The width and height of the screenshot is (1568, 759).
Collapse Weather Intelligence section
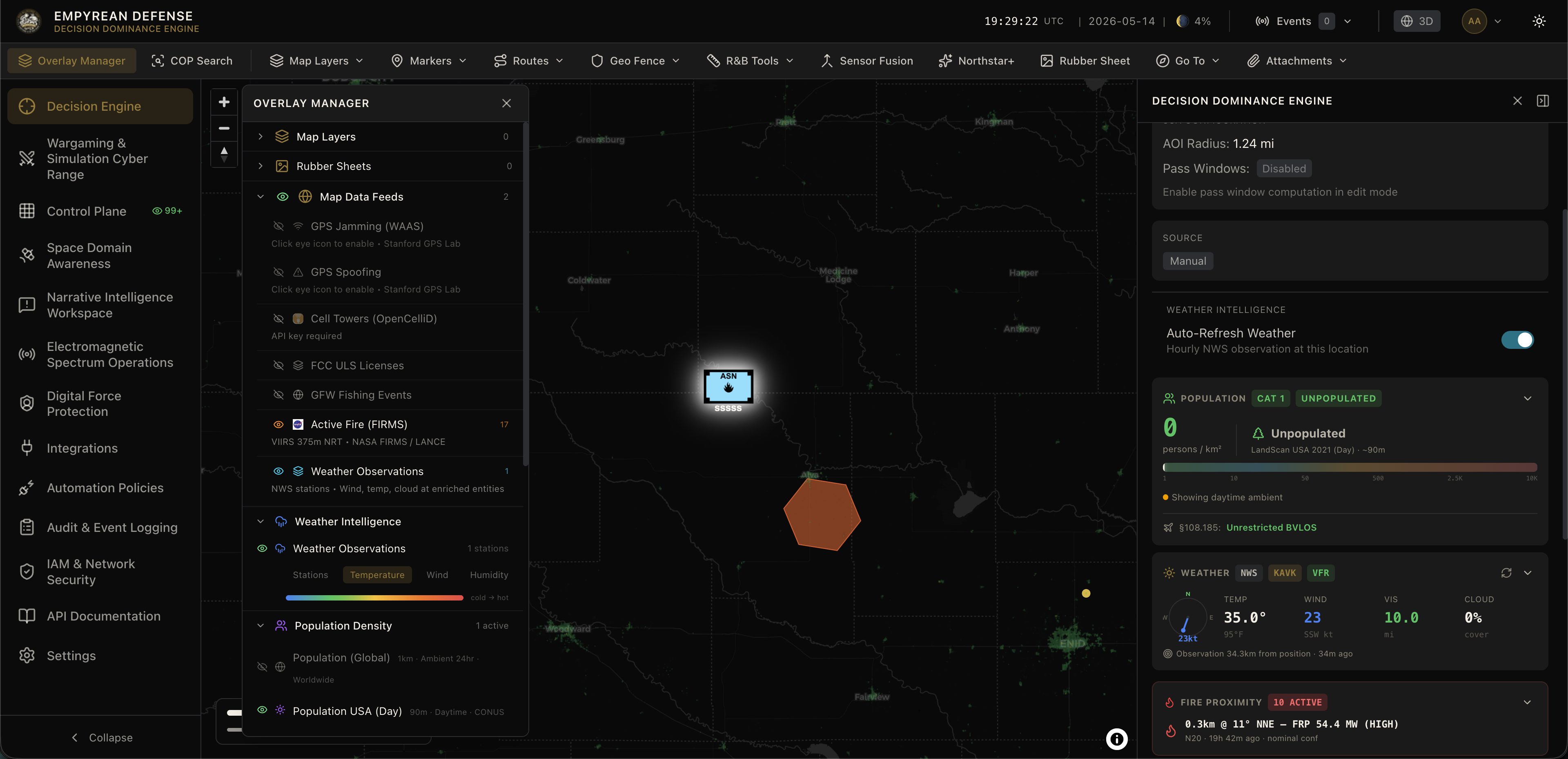[x=261, y=521]
